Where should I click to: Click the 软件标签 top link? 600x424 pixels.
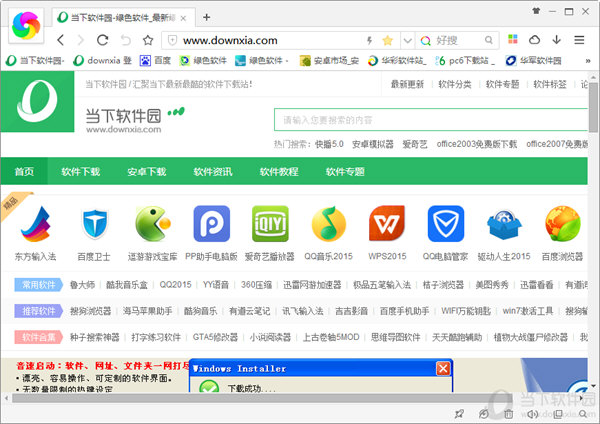click(550, 84)
